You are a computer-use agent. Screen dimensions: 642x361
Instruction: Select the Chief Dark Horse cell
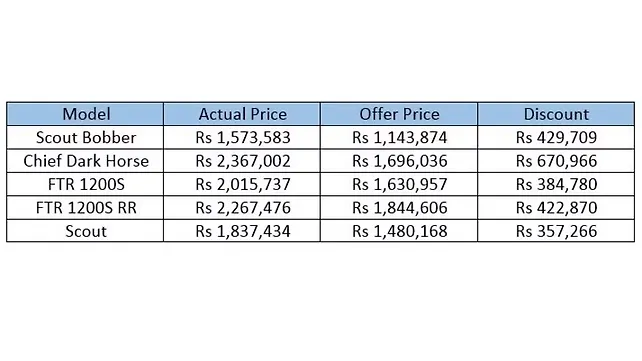coord(85,161)
